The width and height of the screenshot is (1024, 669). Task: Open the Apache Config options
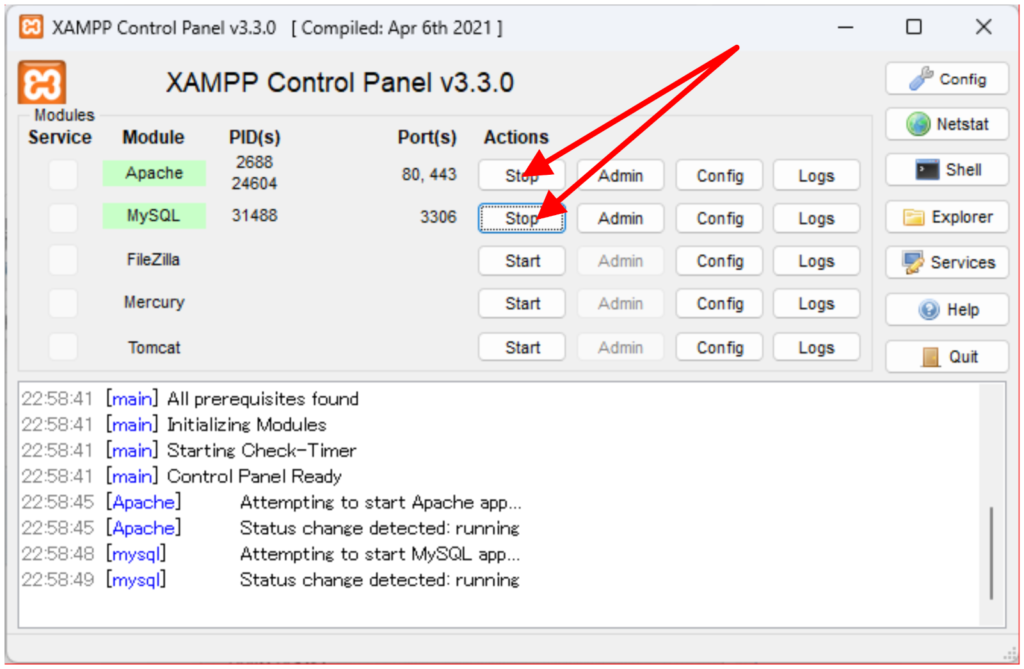click(719, 175)
